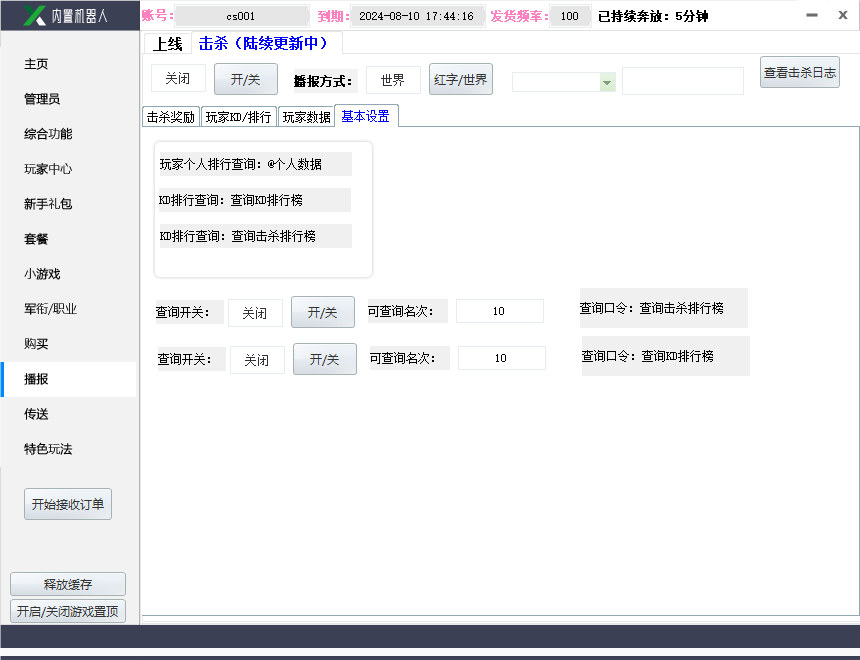The height and width of the screenshot is (660, 860).
Task: Switch to 击杀（陆续更新中）tab
Action: coord(267,43)
